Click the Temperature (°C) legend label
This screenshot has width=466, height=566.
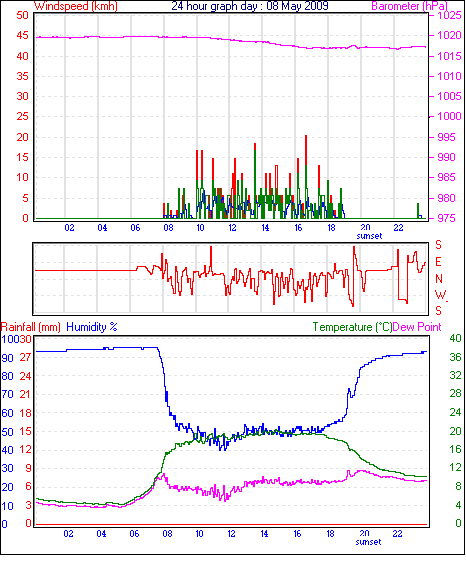pos(352,327)
